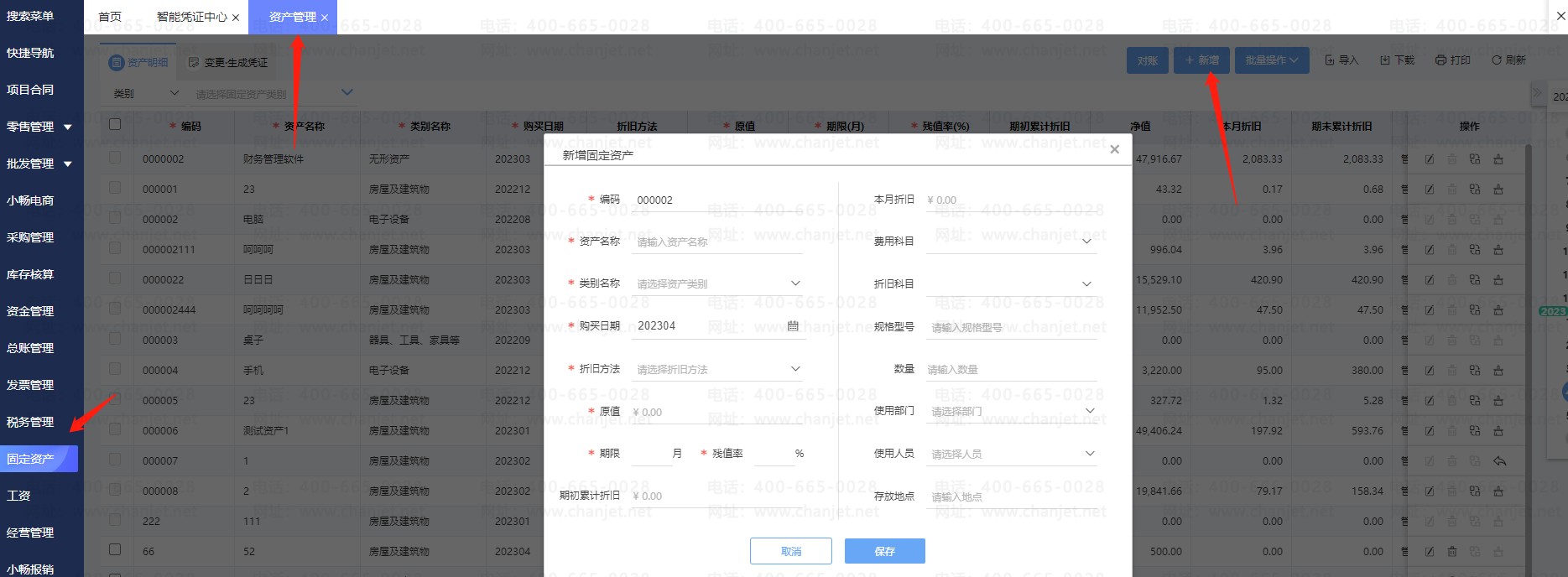Click the 数量 input field
Viewport: 1568px width, 577px height.
click(x=1011, y=369)
